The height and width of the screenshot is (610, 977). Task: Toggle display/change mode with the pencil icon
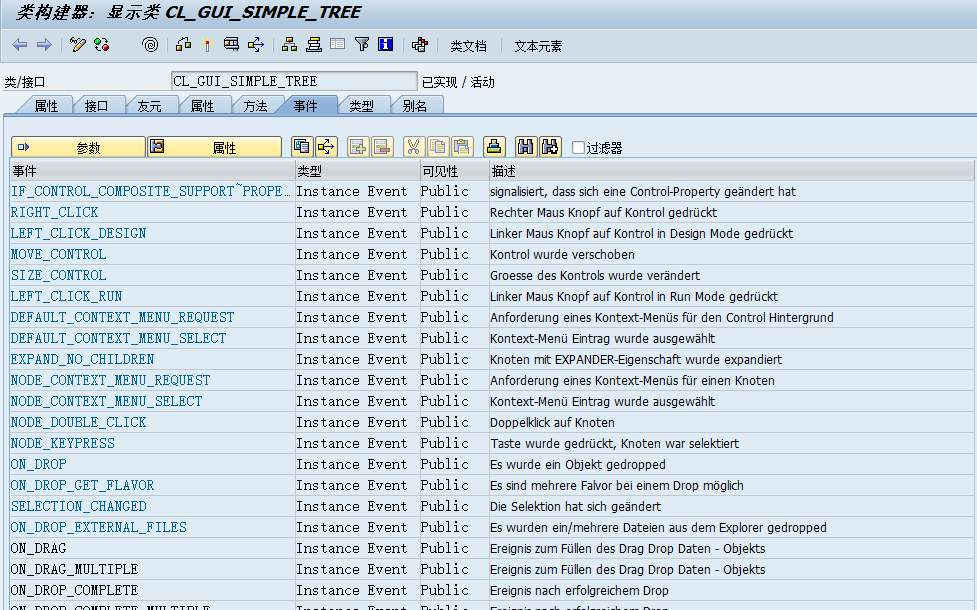coord(76,44)
